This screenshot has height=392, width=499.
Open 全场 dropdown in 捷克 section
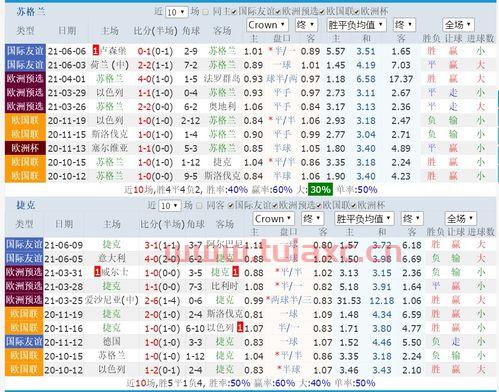click(460, 219)
